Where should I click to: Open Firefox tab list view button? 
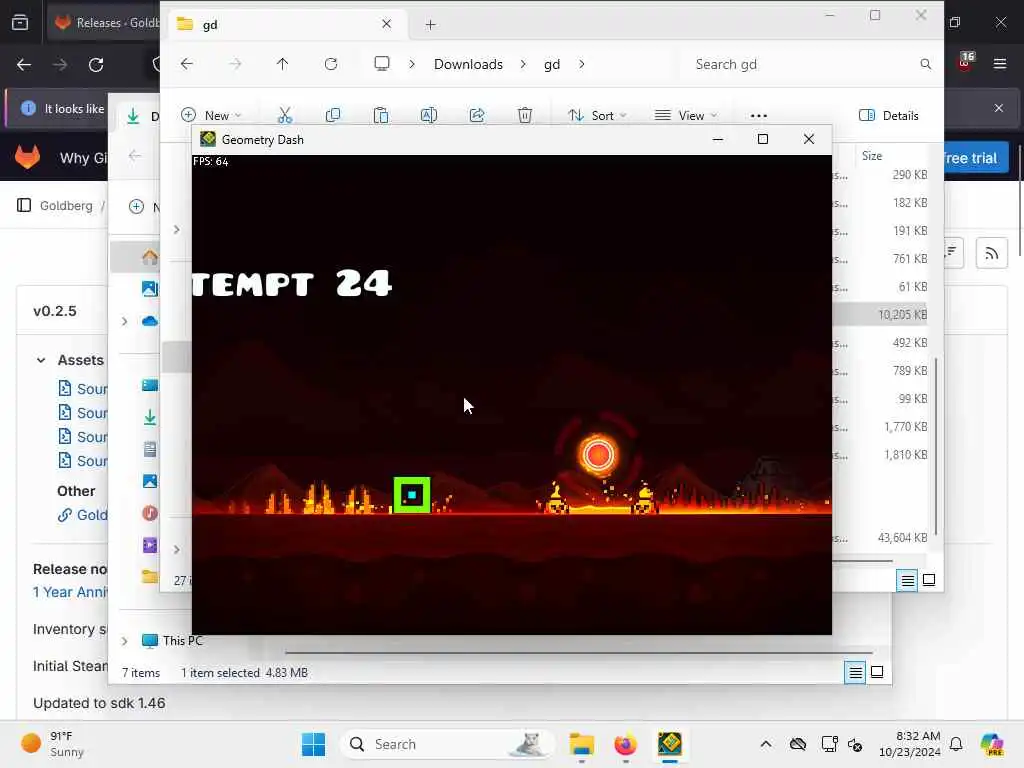click(20, 23)
